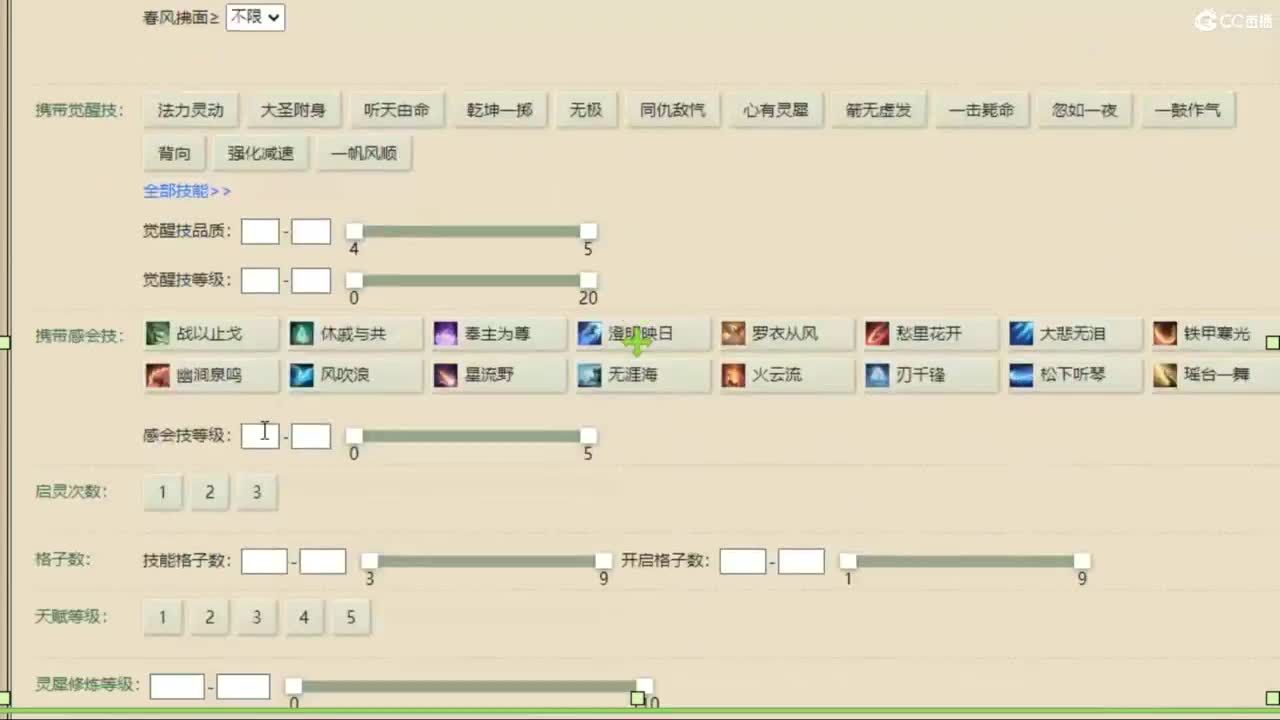The height and width of the screenshot is (720, 1280).
Task: Focus the 感会技等级 minimum input box
Action: pos(260,436)
